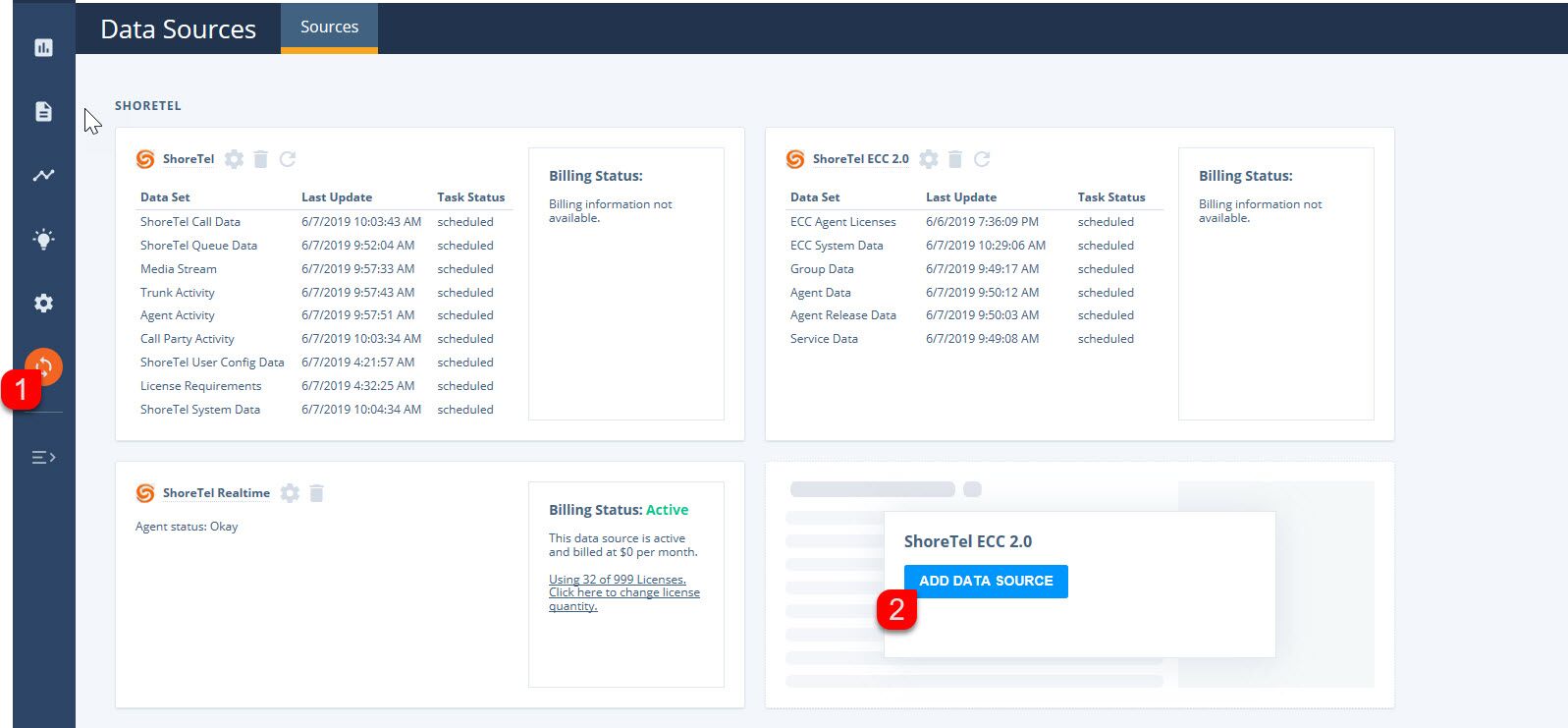Select the ECC System Data row

[975, 246]
